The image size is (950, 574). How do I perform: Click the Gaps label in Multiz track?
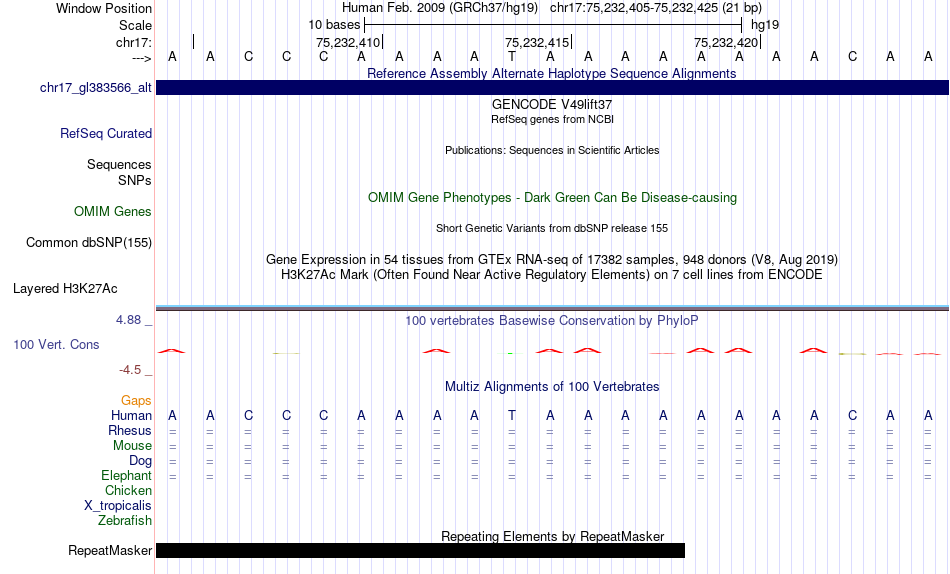click(136, 401)
